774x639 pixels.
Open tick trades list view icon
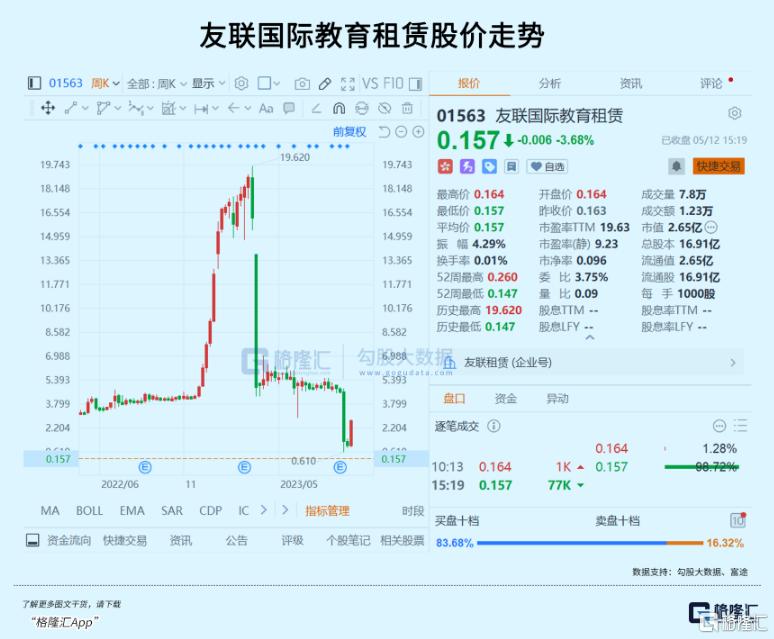click(x=740, y=426)
